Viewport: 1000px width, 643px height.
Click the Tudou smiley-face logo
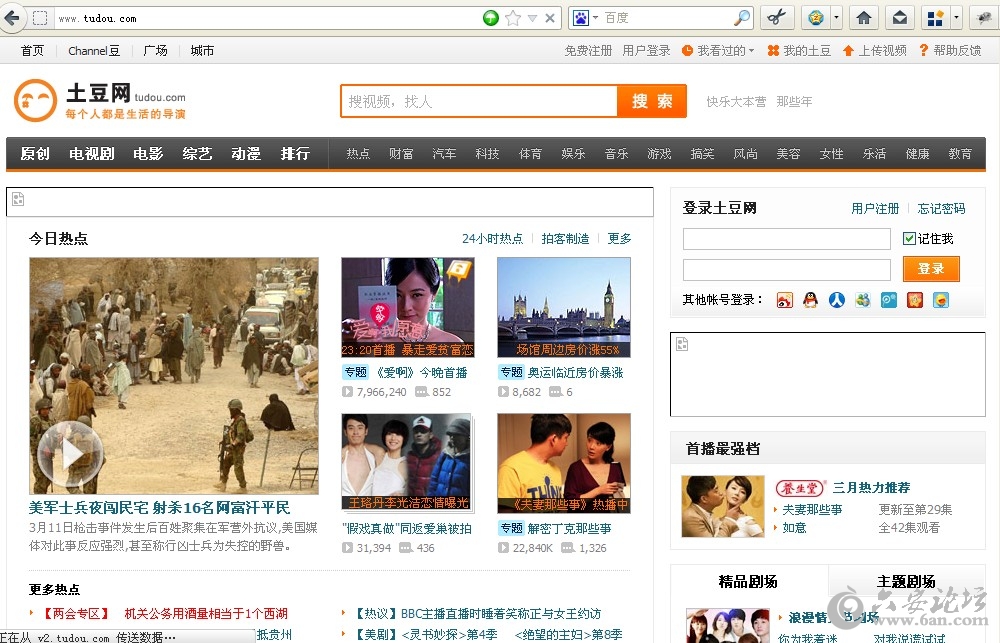(35, 100)
